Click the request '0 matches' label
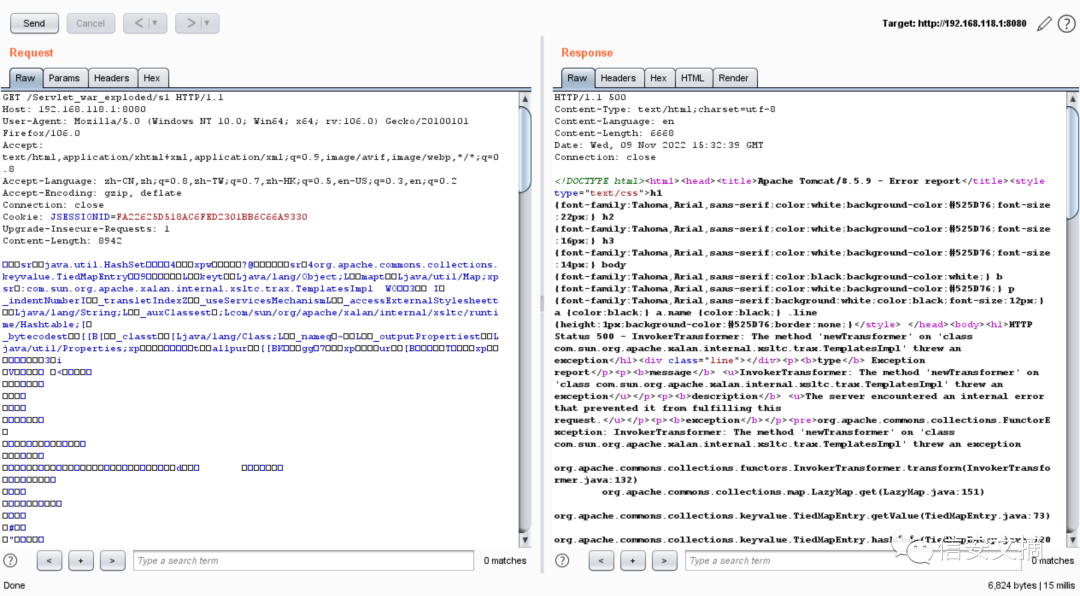Screen dimensions: 1080x596 click(x=505, y=561)
